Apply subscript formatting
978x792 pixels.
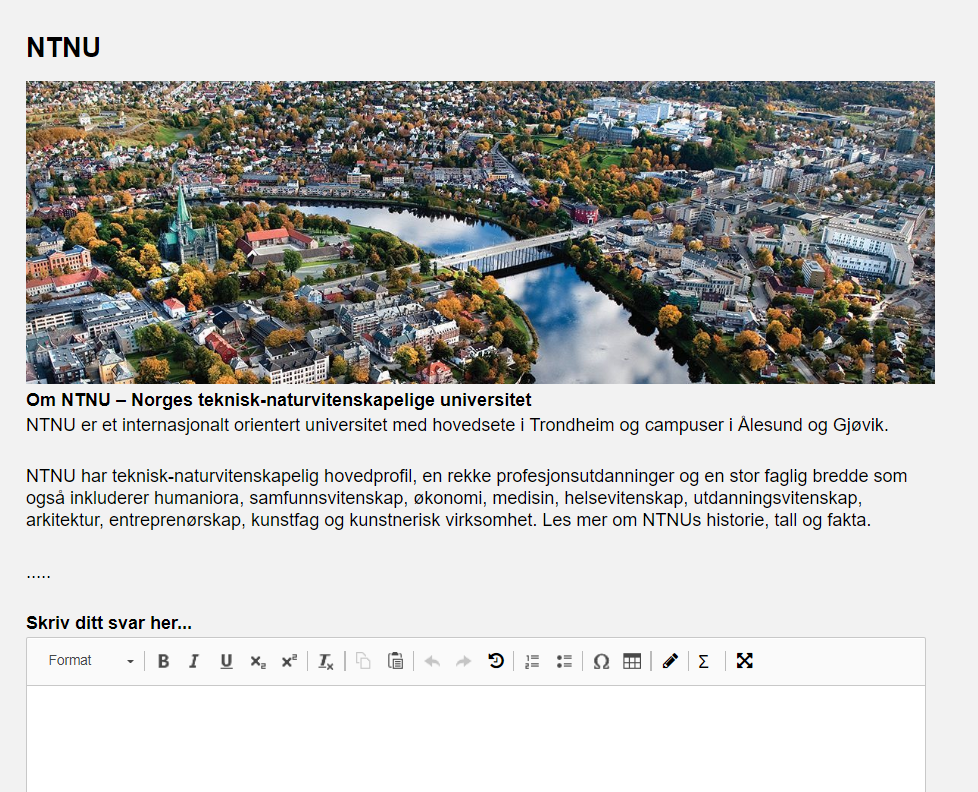258,661
